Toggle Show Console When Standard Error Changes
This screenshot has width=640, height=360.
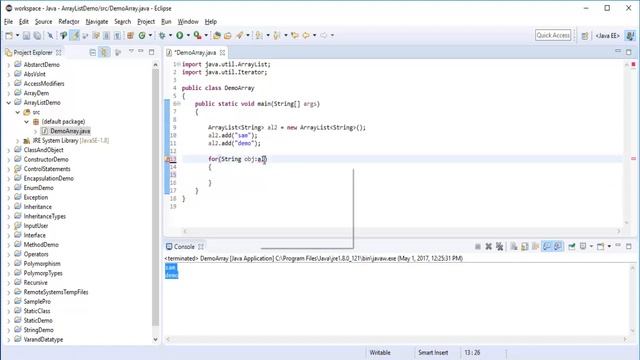(x=558, y=247)
